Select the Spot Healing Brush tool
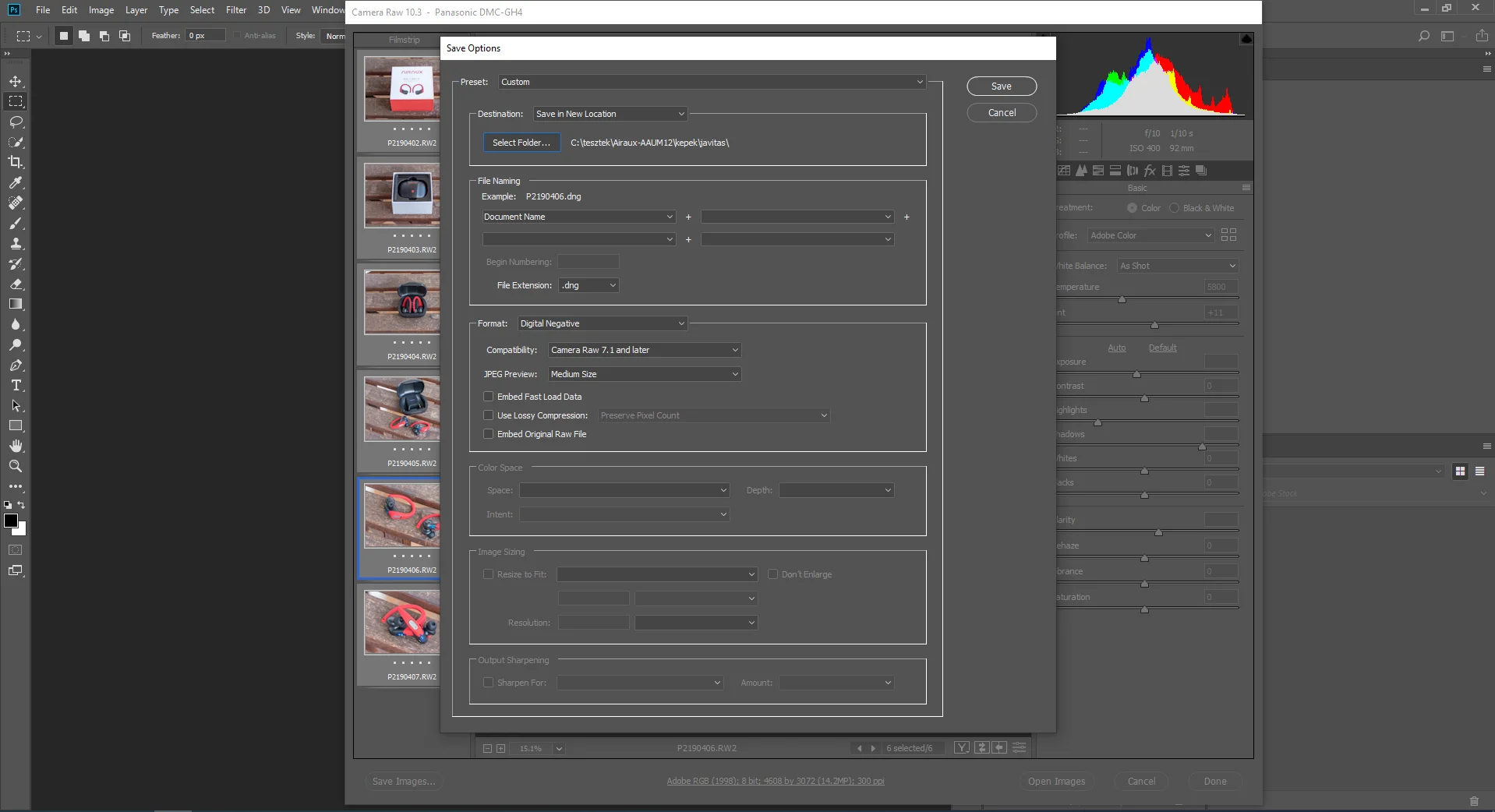The width and height of the screenshot is (1495, 812). 16,203
